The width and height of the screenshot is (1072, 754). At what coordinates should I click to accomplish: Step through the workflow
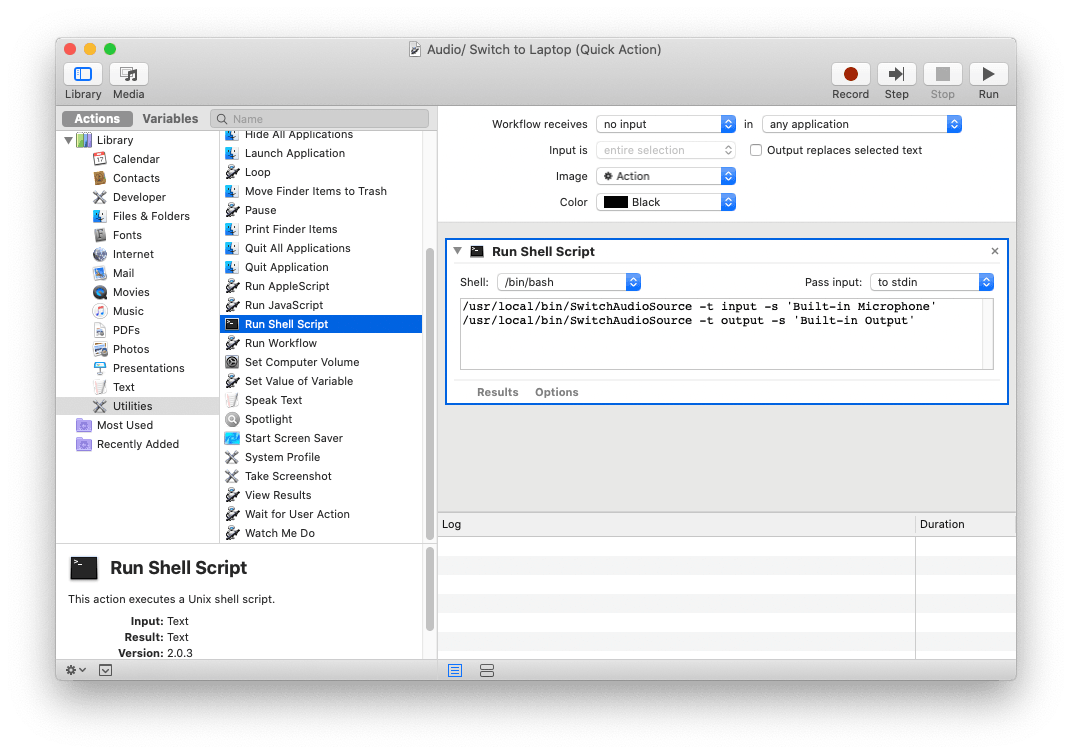pos(896,74)
